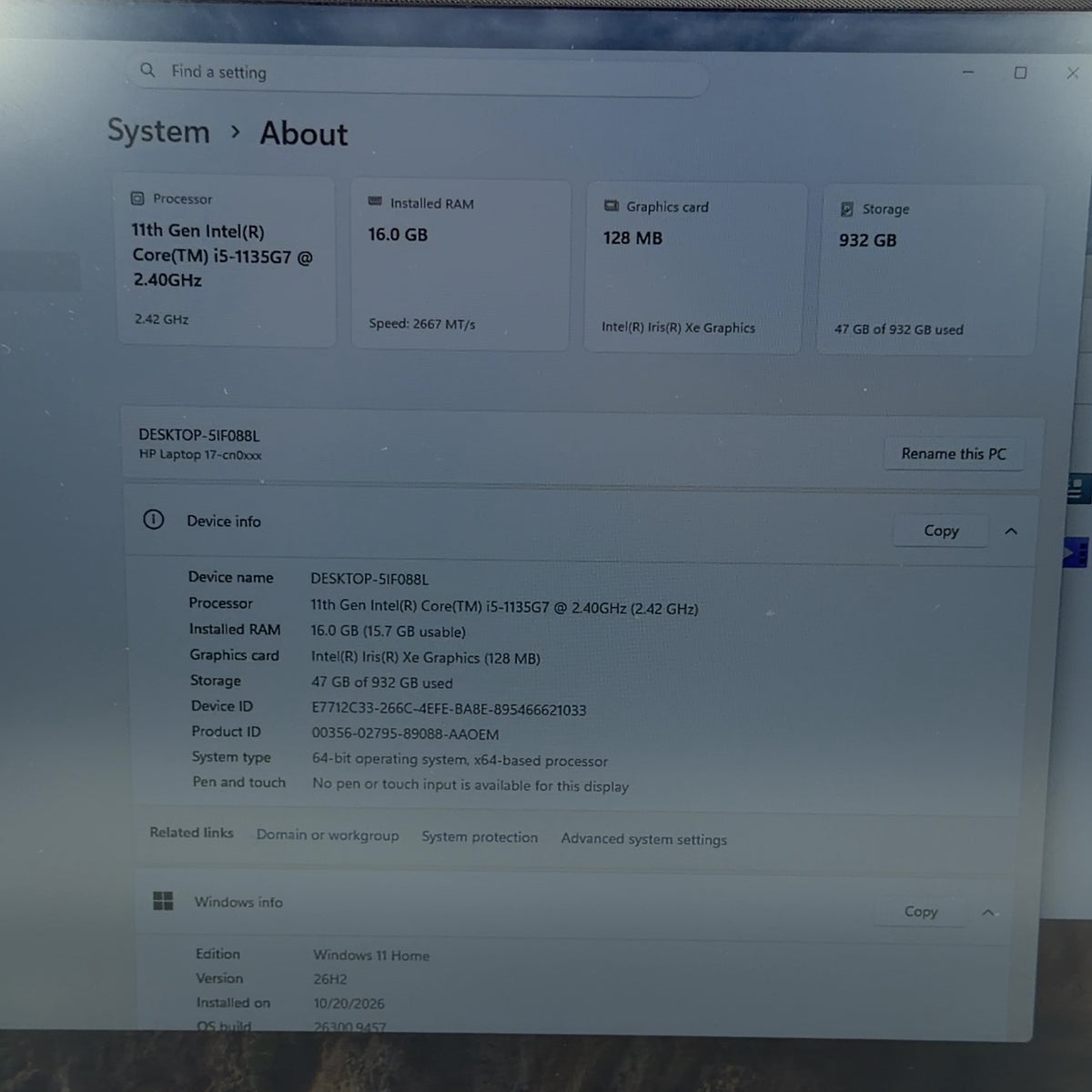Click device name DESKTOP-5IF088L in Device info
This screenshot has height=1092, width=1092.
(369, 579)
